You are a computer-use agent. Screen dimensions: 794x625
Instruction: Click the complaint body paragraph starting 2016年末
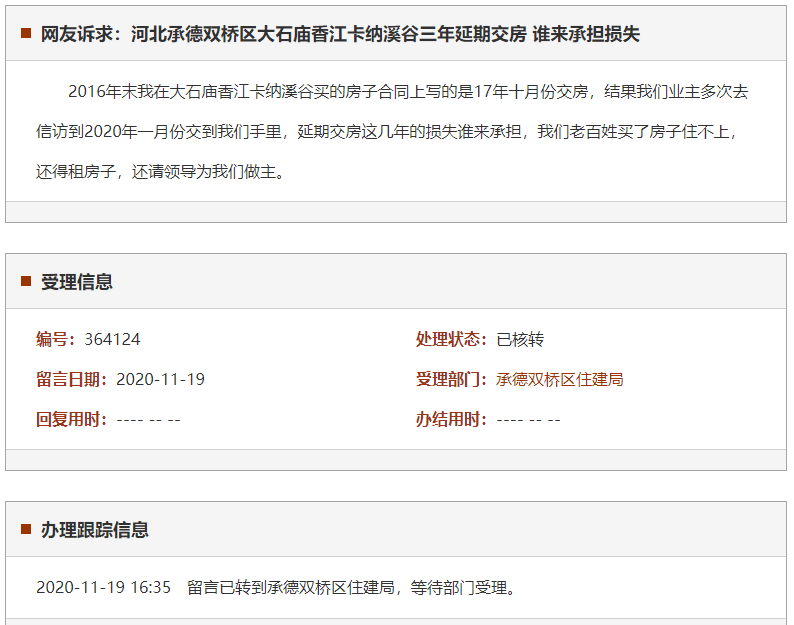[395, 132]
